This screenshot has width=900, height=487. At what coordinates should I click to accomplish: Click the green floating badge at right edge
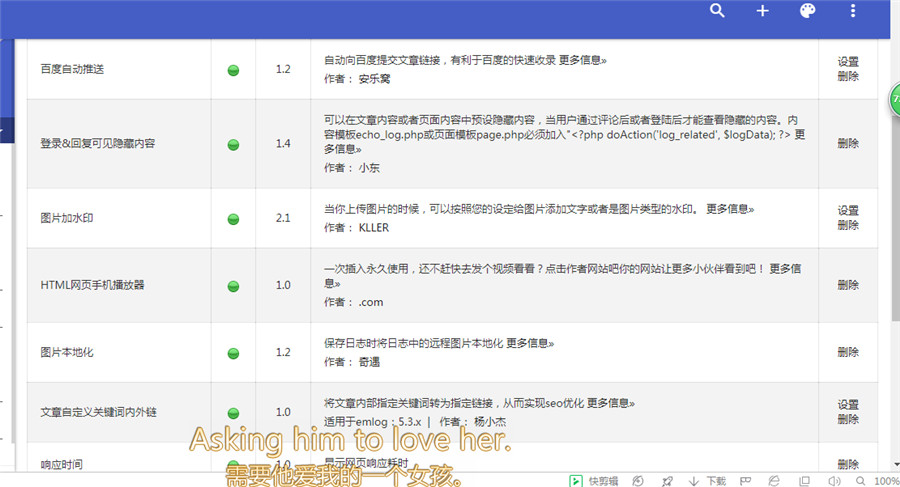point(894,101)
